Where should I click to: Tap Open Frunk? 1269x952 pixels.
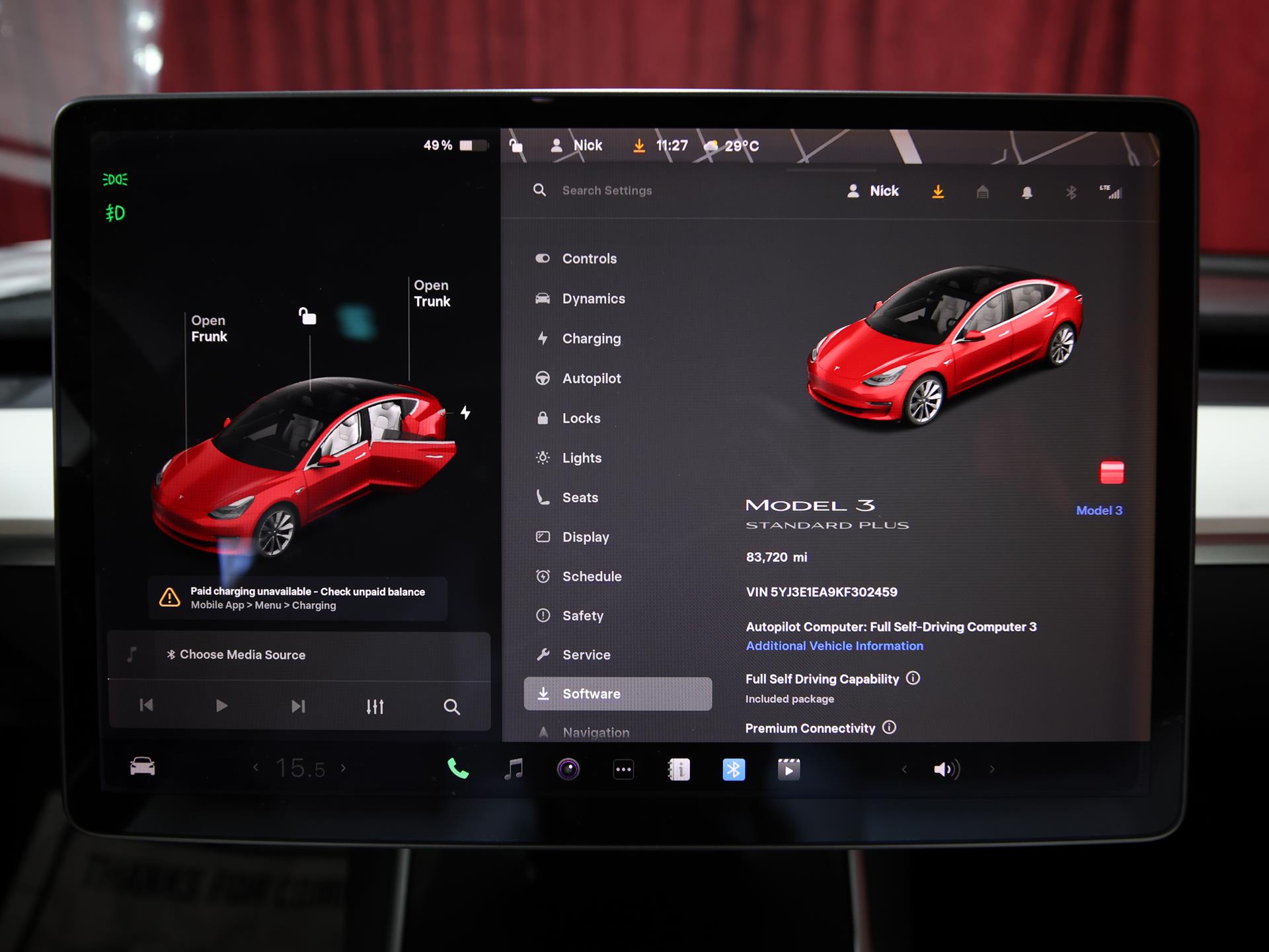(209, 328)
